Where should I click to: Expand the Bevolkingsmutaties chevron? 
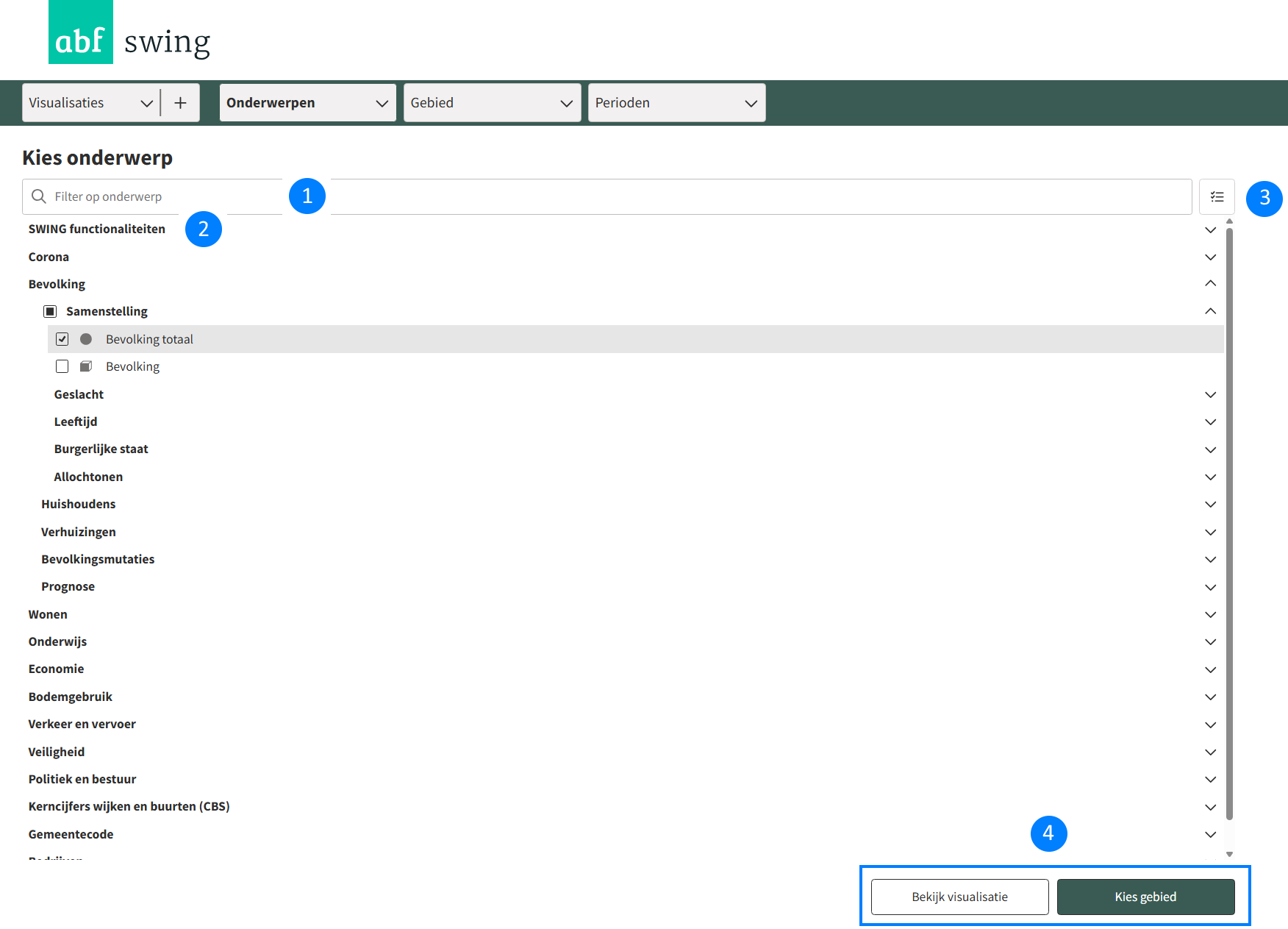1210,559
